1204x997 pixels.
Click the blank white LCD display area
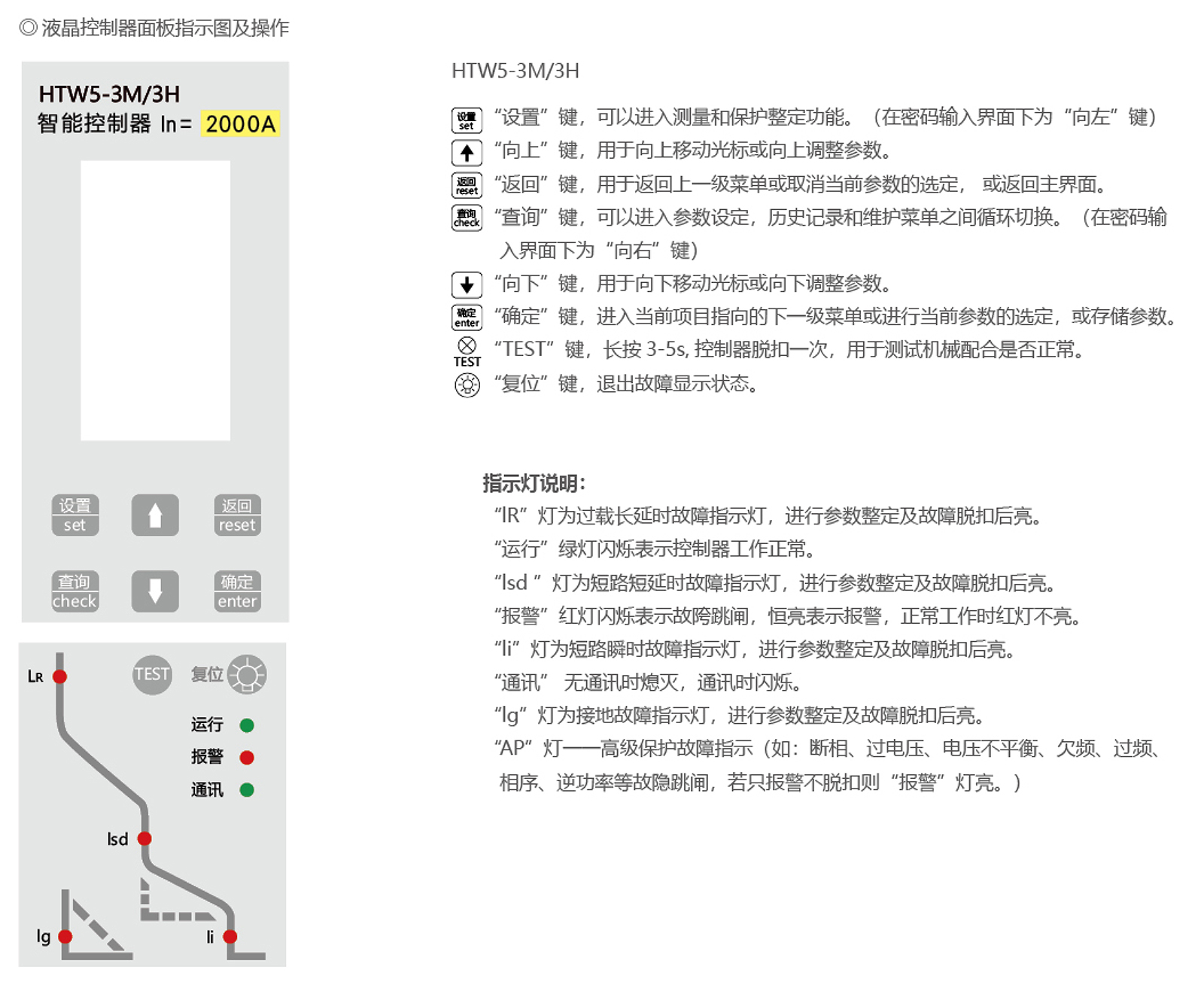(156, 300)
